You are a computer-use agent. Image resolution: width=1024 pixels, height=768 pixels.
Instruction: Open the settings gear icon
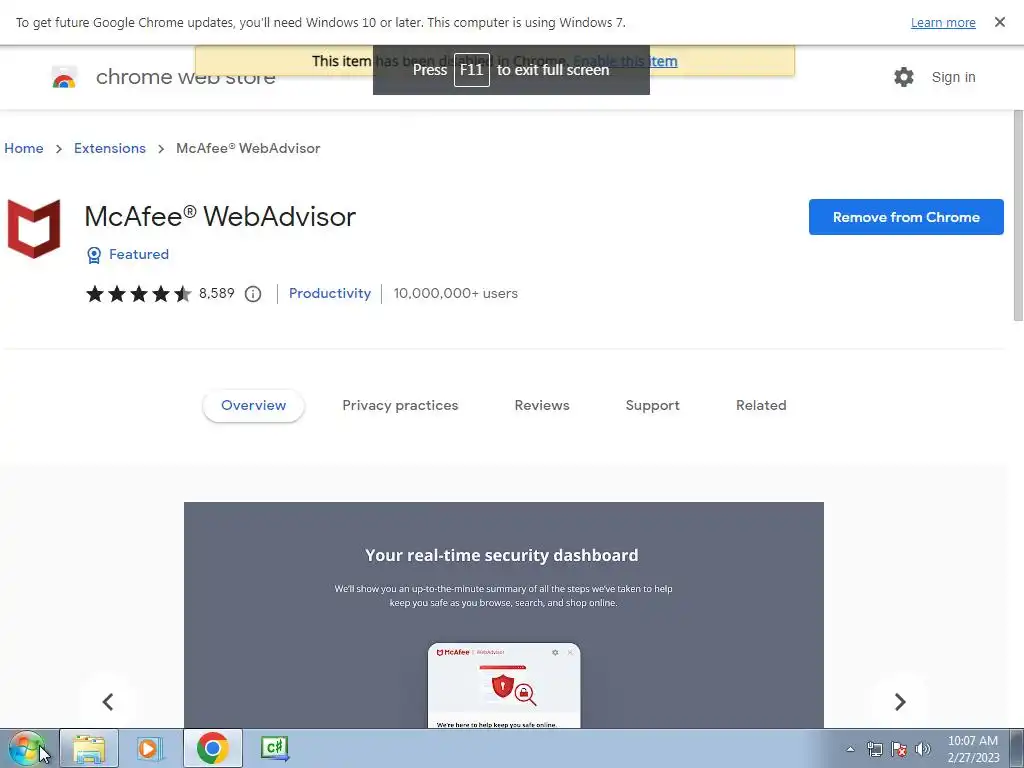coord(903,77)
